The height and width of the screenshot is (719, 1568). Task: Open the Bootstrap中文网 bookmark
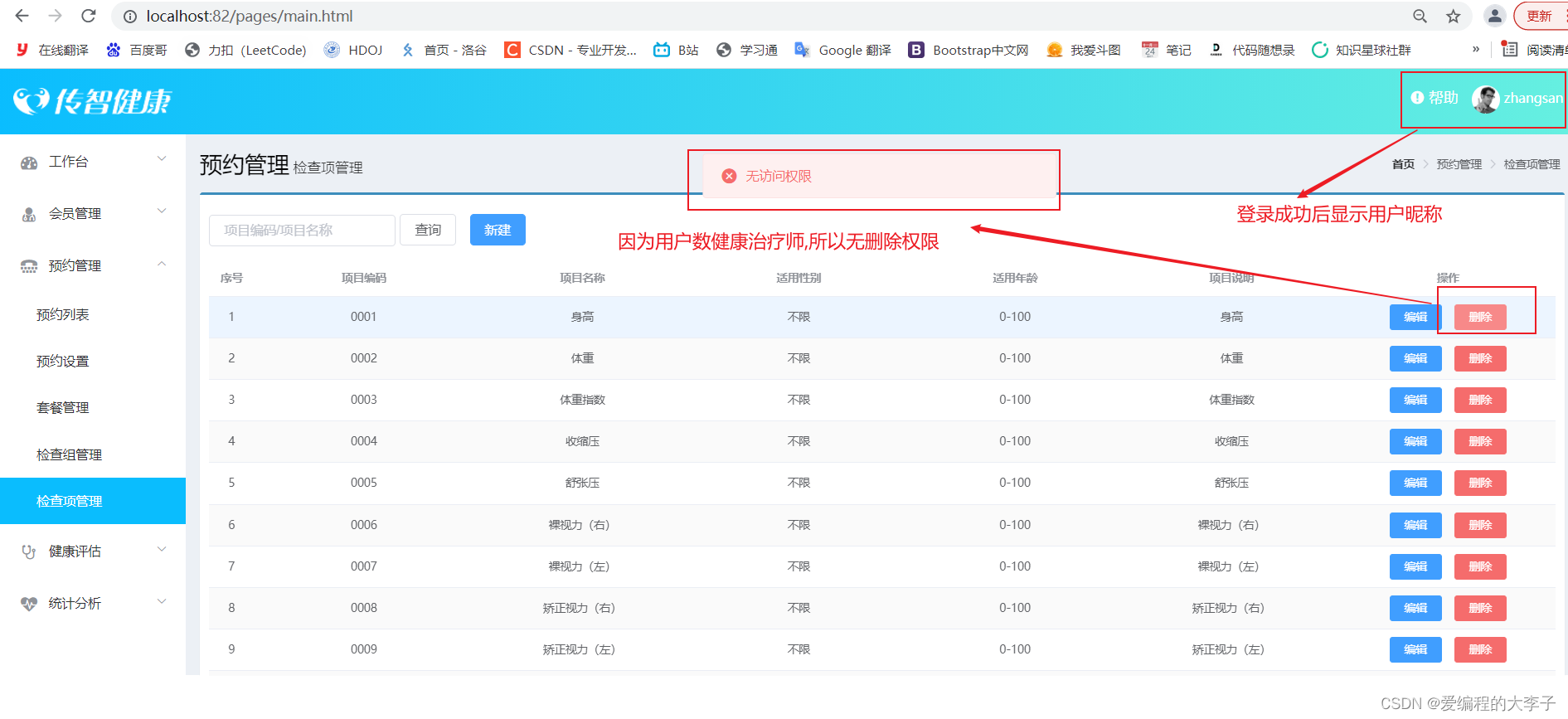[x=968, y=50]
